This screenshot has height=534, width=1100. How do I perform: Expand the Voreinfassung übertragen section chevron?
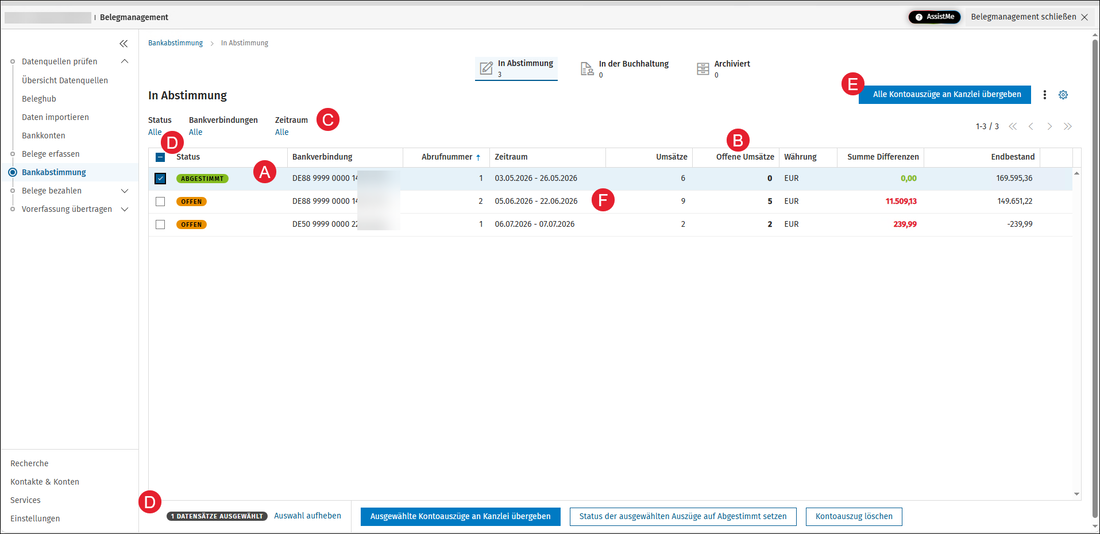(x=124, y=209)
